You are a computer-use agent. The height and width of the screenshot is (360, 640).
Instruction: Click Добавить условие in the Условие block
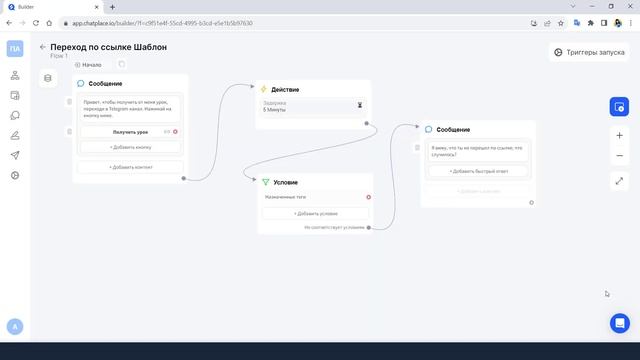click(316, 213)
